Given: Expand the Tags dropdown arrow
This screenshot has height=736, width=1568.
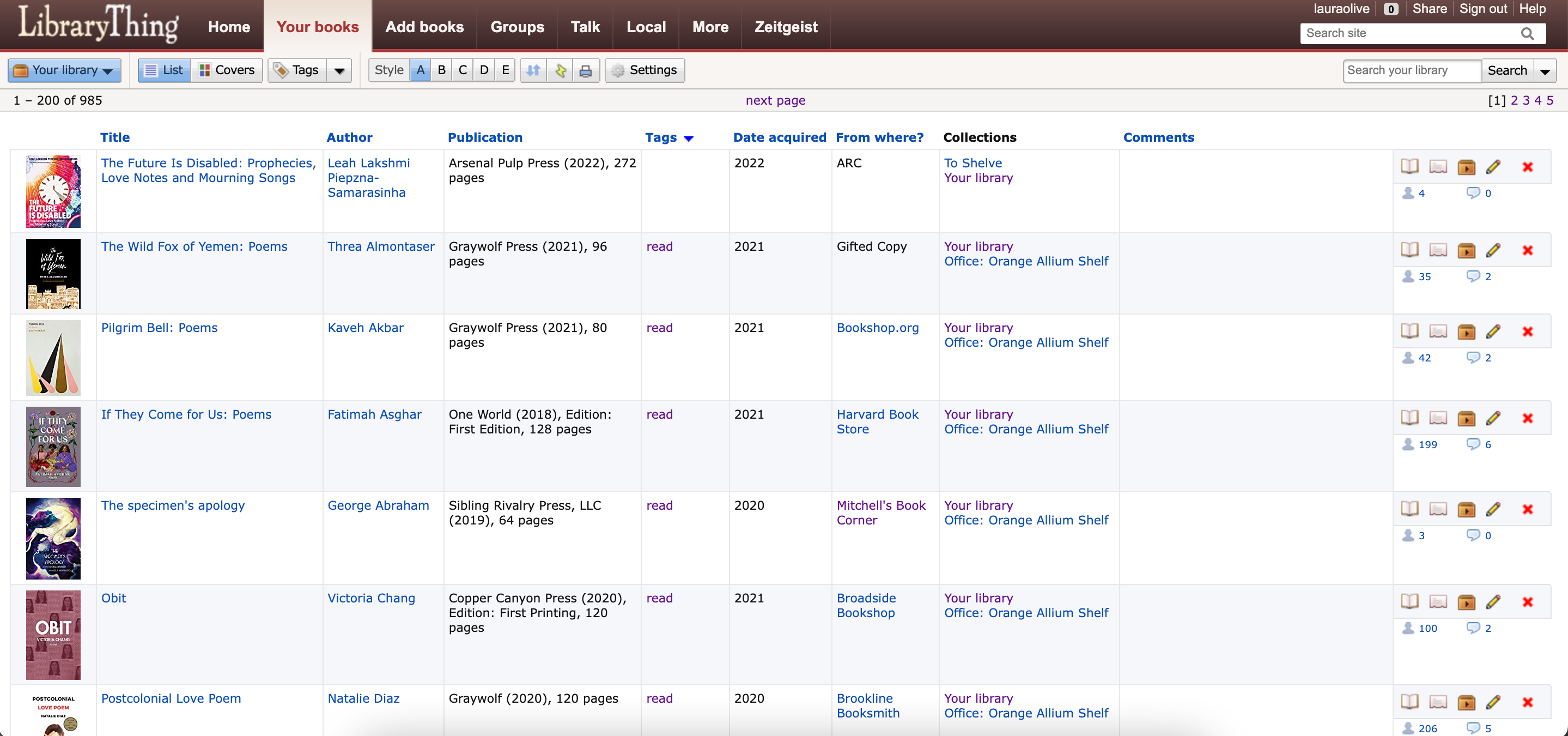Looking at the screenshot, I should pos(339,70).
